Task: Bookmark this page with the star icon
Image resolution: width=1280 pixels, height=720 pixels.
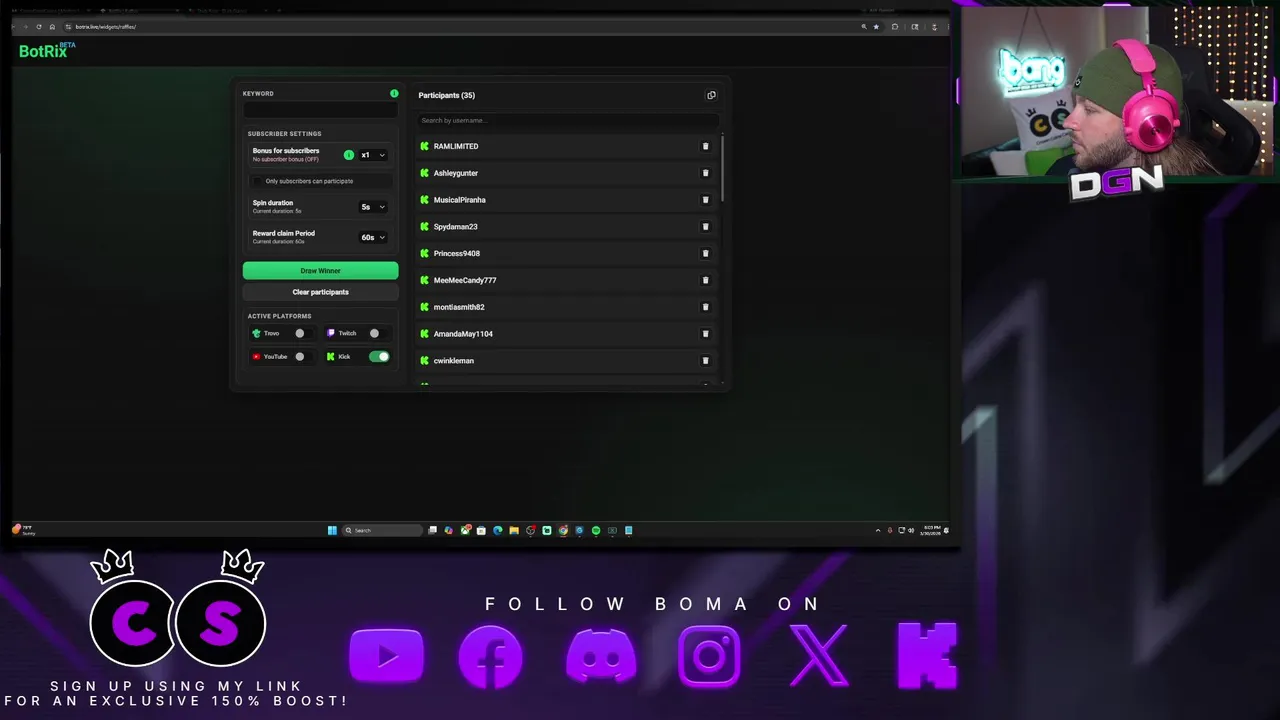Action: tap(876, 27)
